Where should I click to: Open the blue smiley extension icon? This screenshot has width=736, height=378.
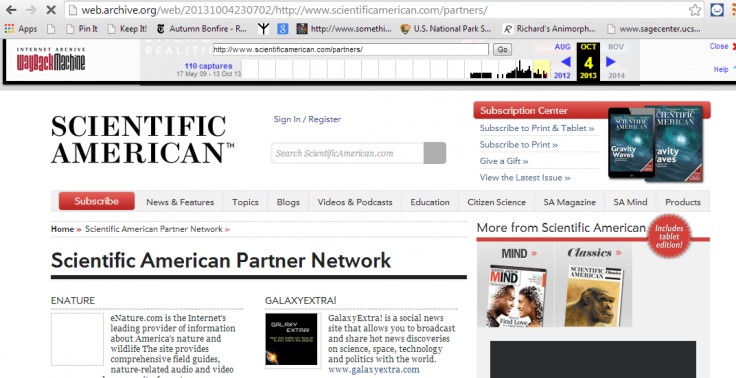tap(717, 10)
